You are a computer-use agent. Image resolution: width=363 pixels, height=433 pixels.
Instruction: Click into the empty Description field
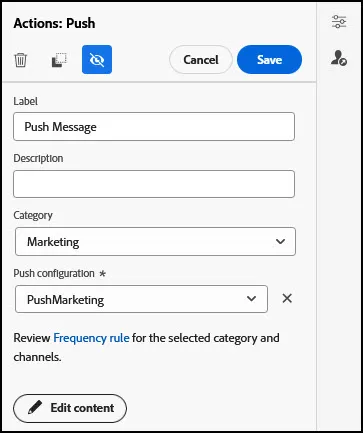coord(154,184)
